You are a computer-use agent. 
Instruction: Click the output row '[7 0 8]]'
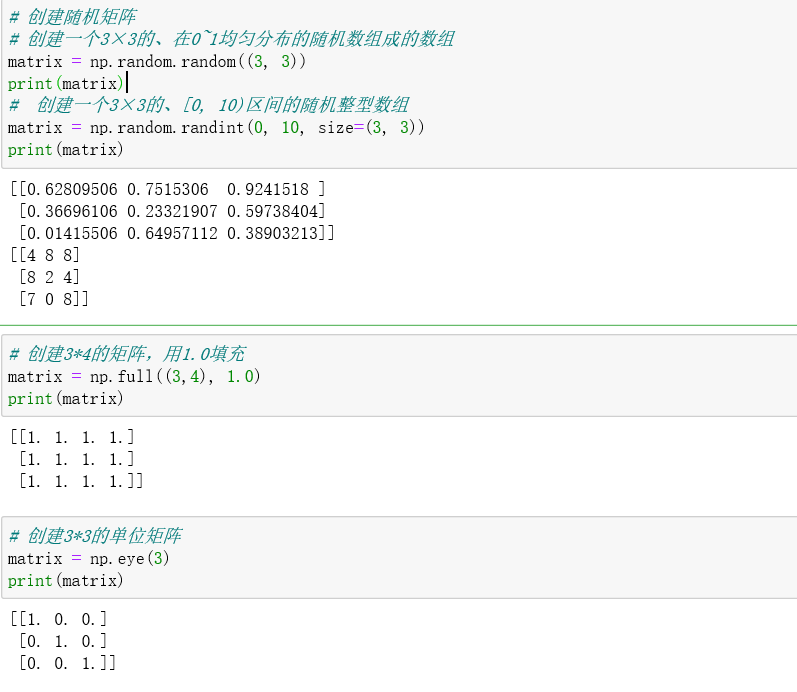[x=53, y=299]
